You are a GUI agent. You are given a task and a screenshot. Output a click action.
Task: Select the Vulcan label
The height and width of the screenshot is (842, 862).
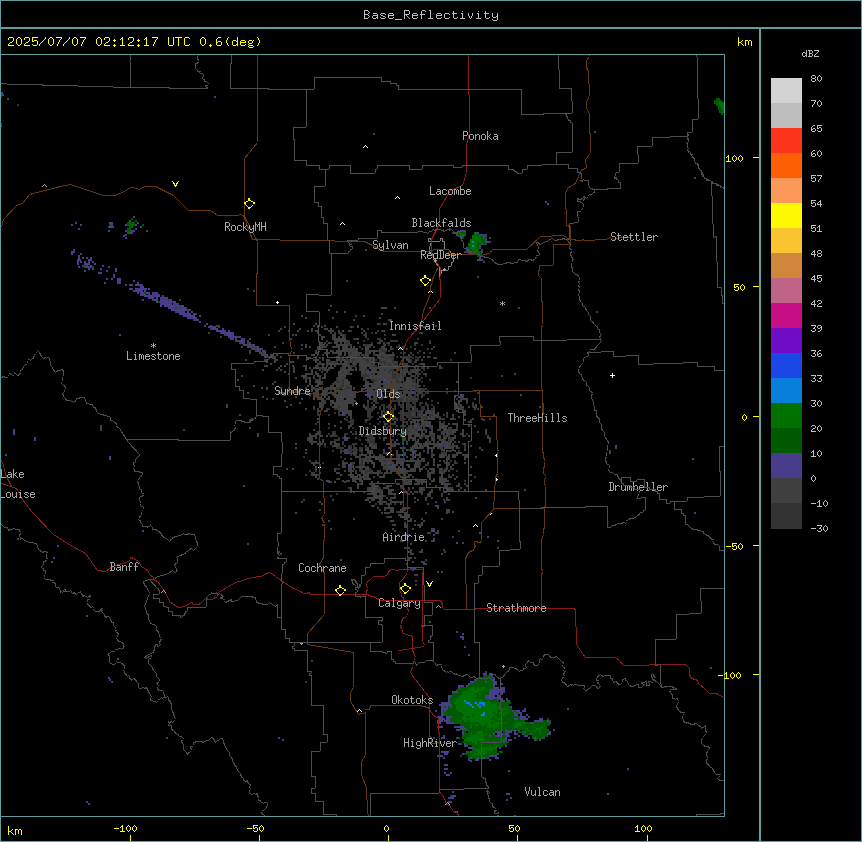click(543, 792)
